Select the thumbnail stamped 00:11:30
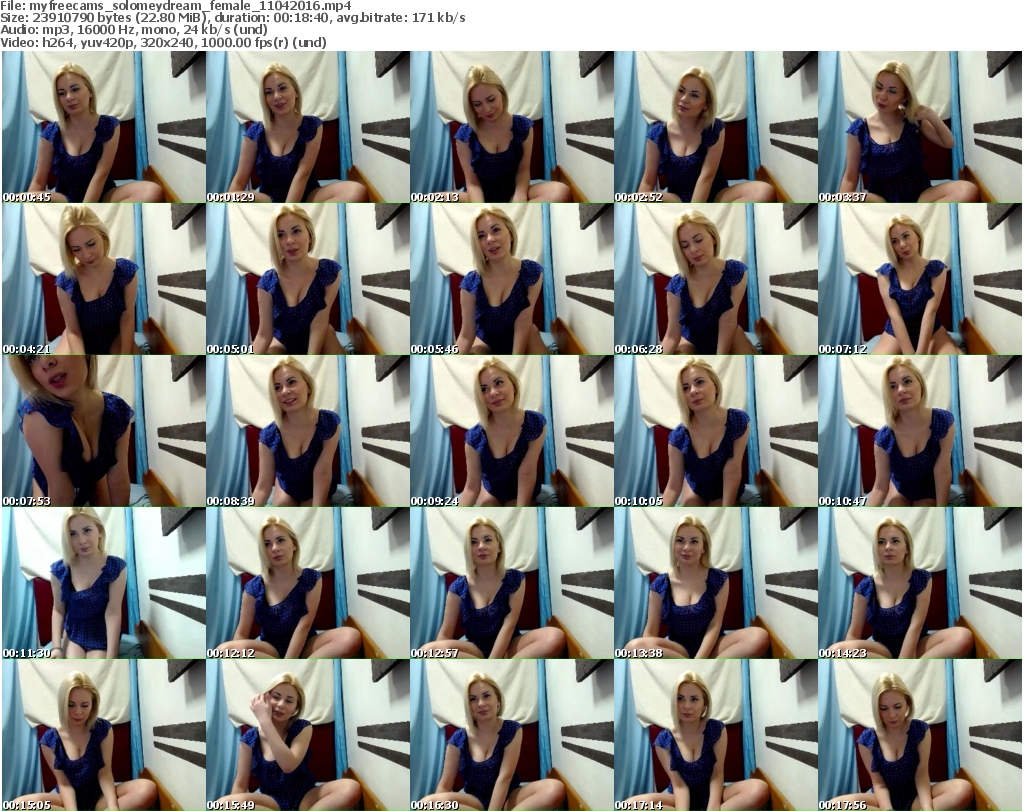The width and height of the screenshot is (1024, 811). (x=104, y=583)
